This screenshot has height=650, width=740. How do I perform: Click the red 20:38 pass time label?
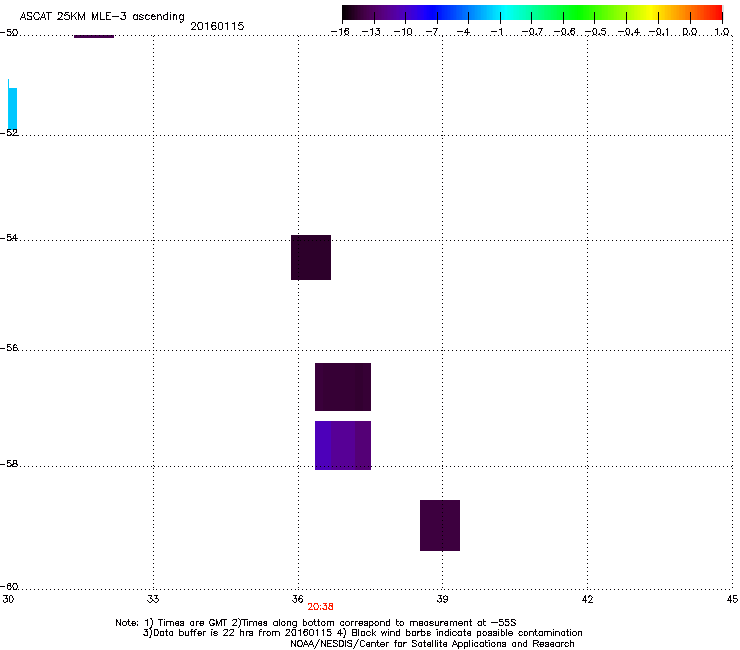(x=320, y=607)
